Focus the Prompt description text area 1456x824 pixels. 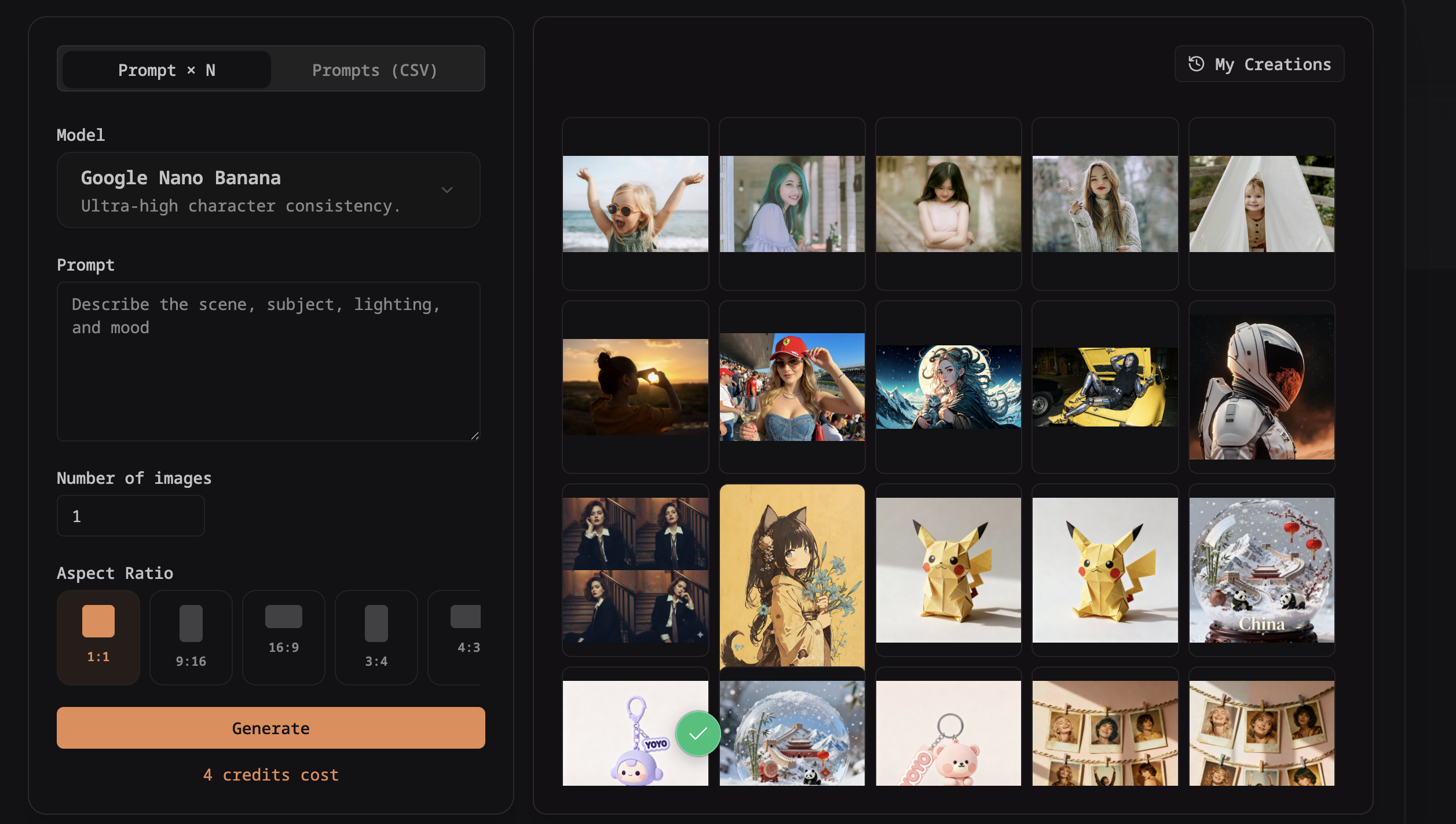coord(269,362)
